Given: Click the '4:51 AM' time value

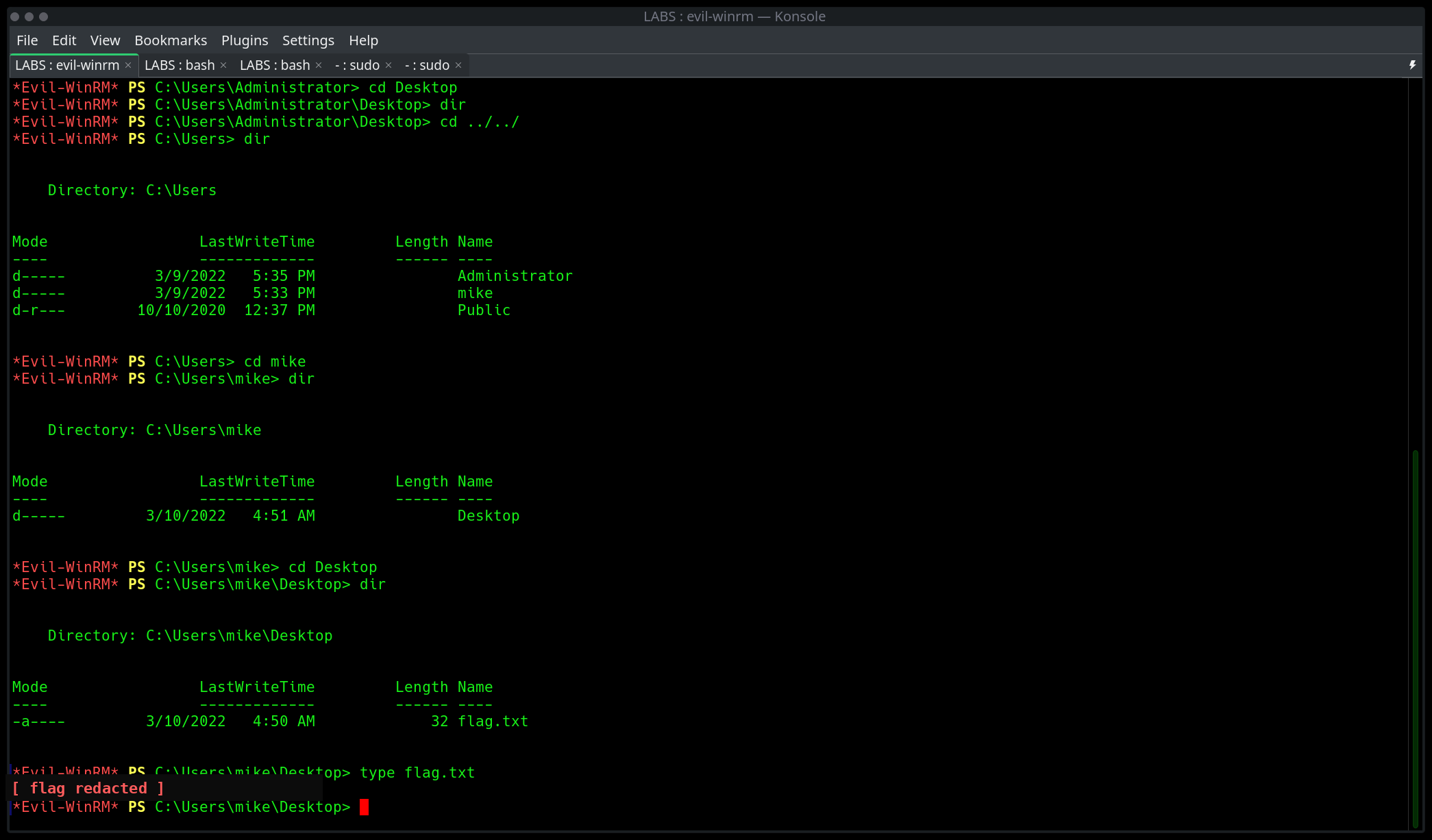Looking at the screenshot, I should tap(284, 516).
